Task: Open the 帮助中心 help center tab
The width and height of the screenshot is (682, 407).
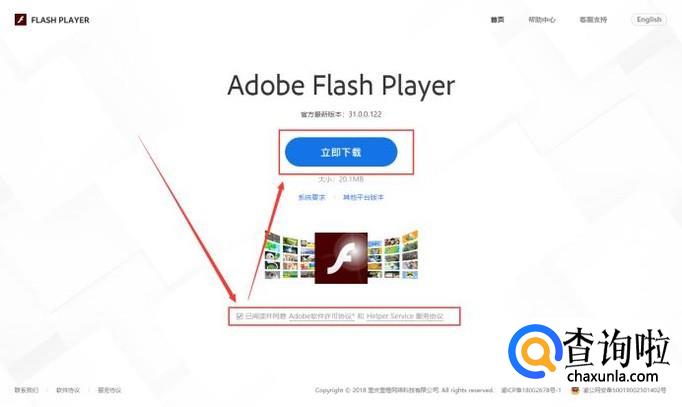Action: 542,20
